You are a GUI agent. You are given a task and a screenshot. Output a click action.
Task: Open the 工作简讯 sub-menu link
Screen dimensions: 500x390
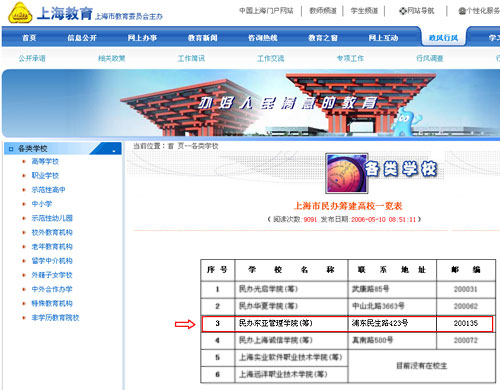click(191, 59)
